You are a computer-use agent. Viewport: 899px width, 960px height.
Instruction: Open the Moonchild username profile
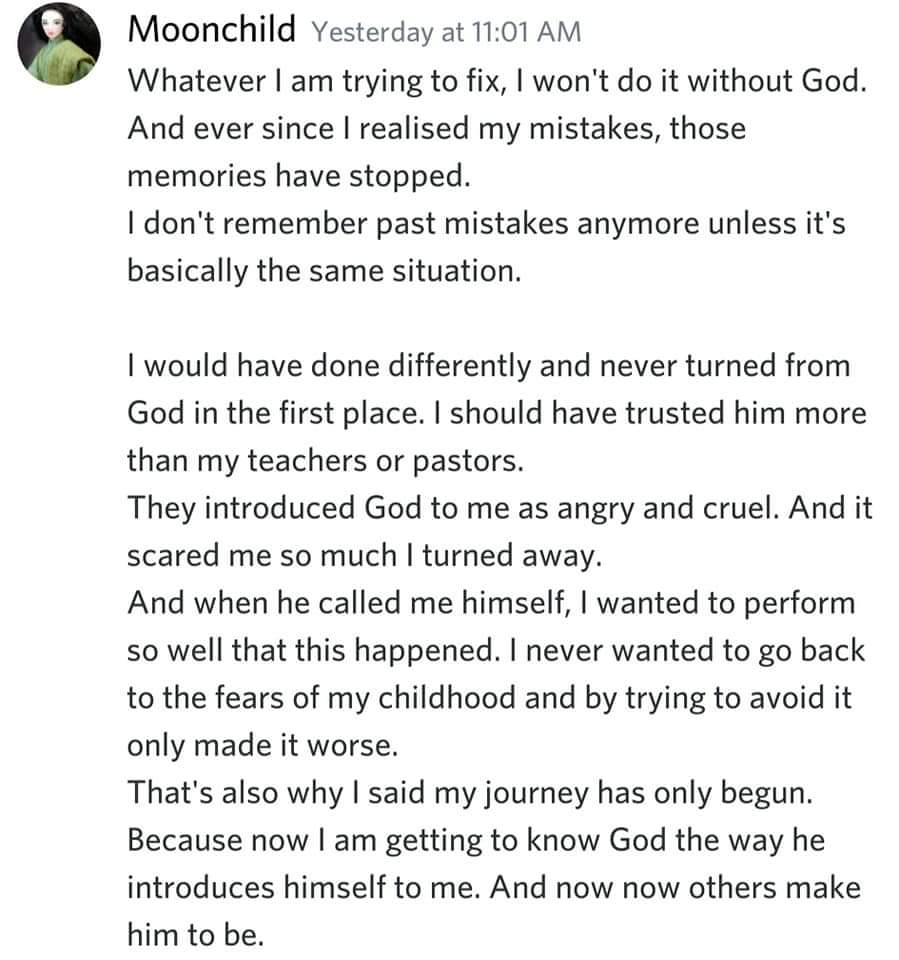[x=212, y=31]
